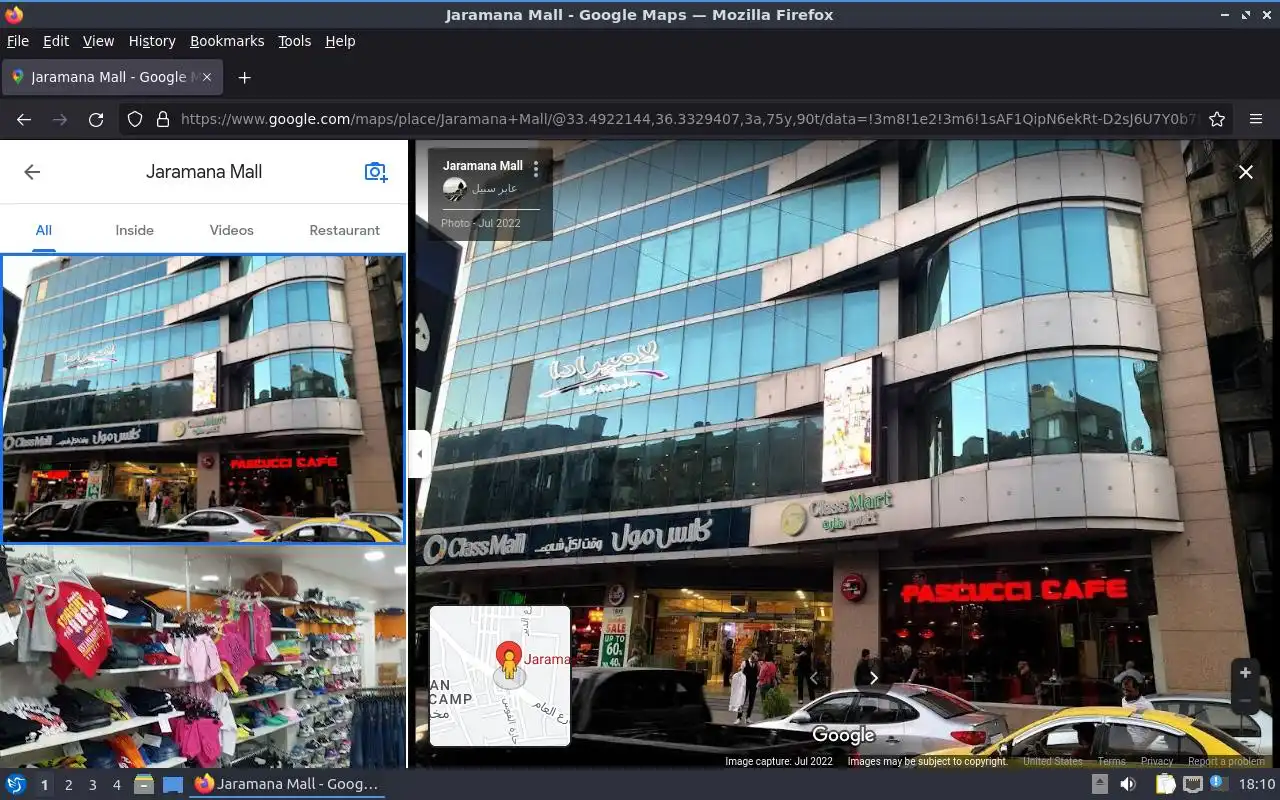
Task: Show desktop using blue taskbar icon
Action: pos(172,785)
